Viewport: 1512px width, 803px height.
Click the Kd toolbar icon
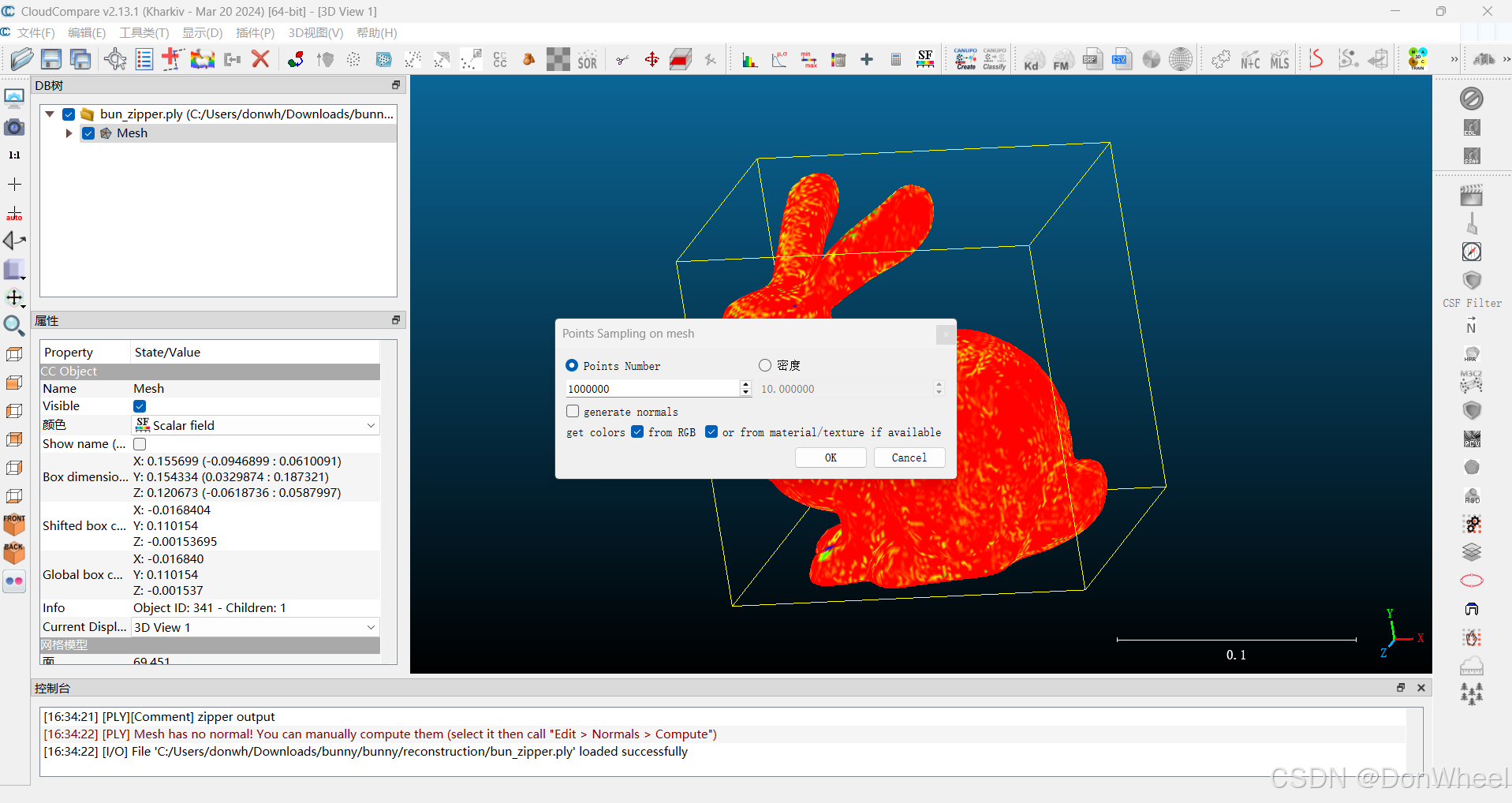(1034, 60)
